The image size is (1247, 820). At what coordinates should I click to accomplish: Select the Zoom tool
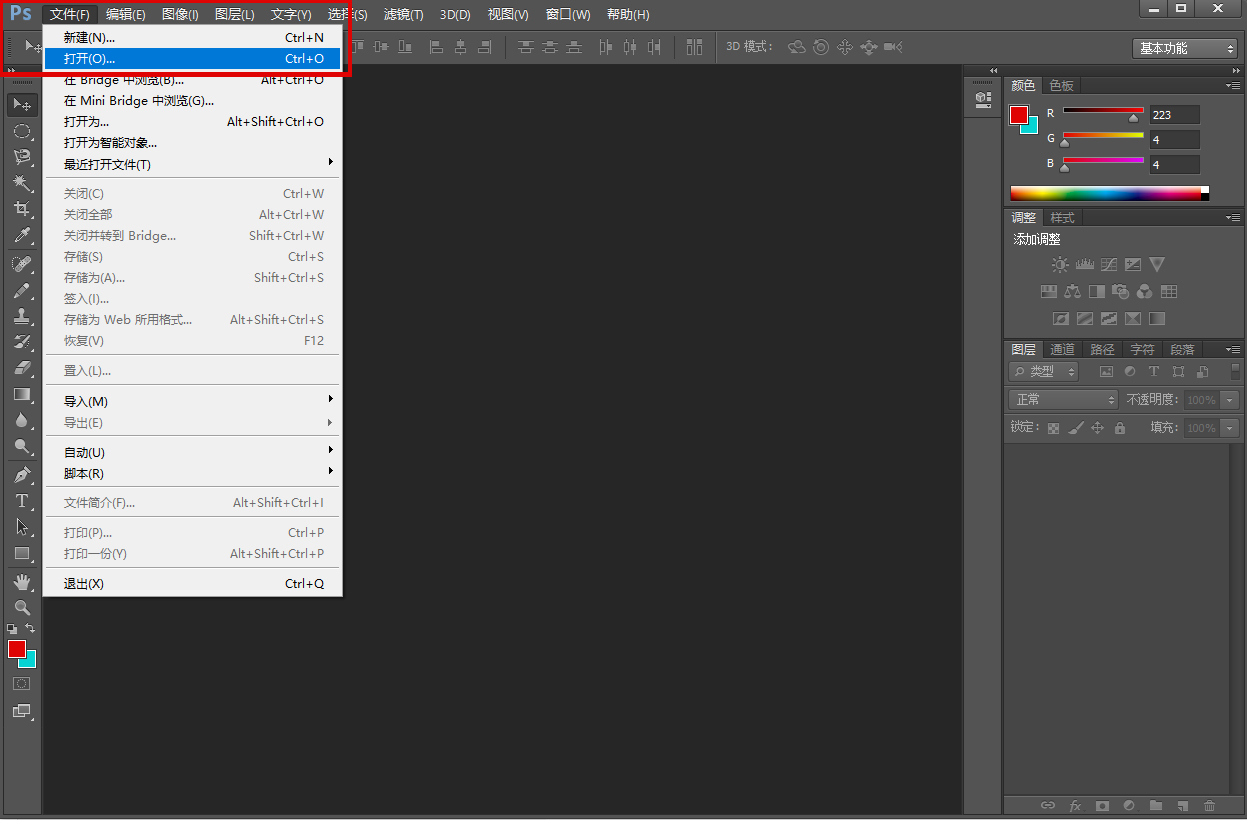pos(21,608)
